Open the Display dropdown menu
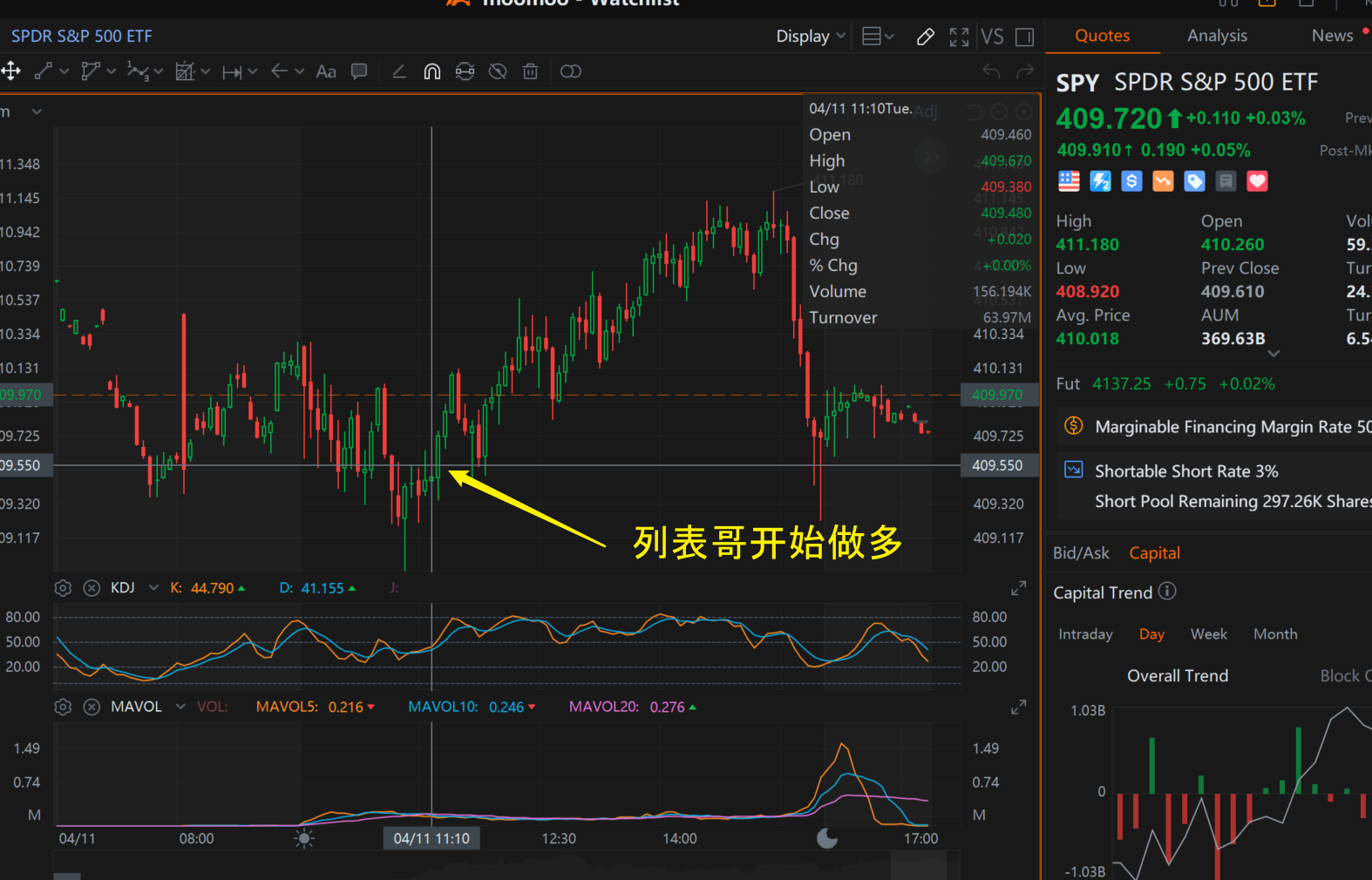This screenshot has width=1372, height=880. coord(812,37)
